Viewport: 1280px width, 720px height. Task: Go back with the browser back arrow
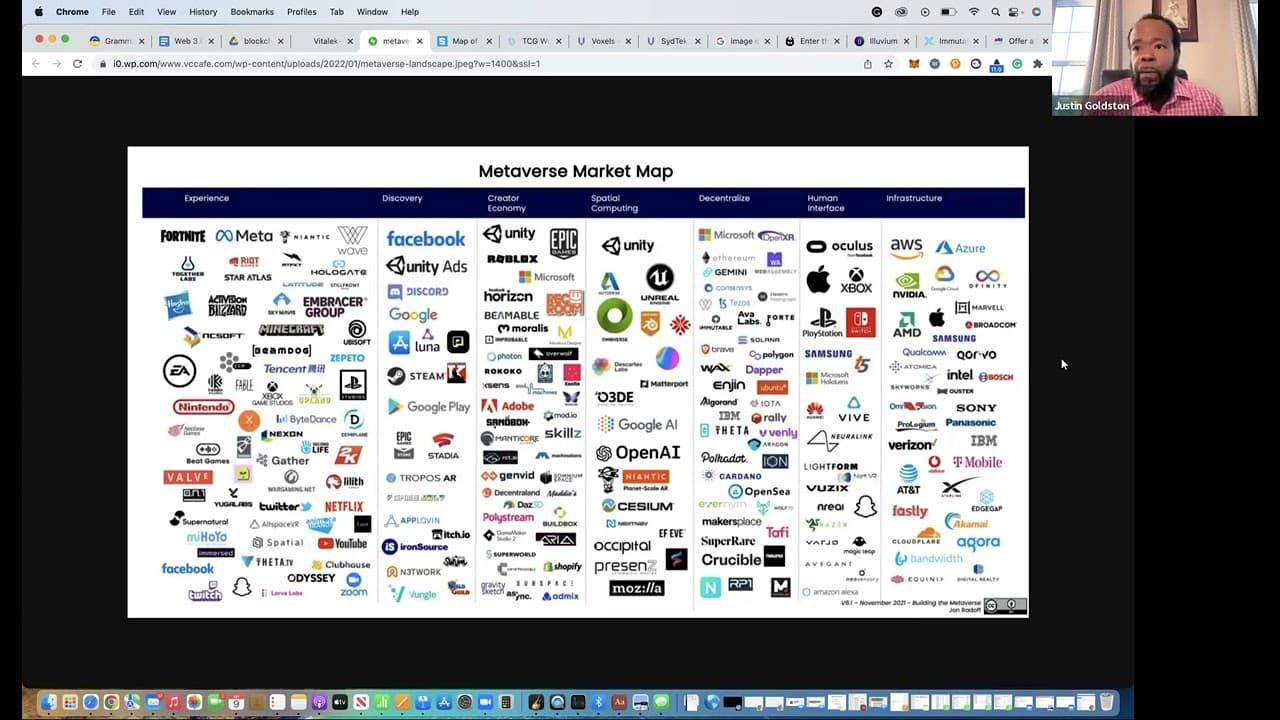pos(36,63)
